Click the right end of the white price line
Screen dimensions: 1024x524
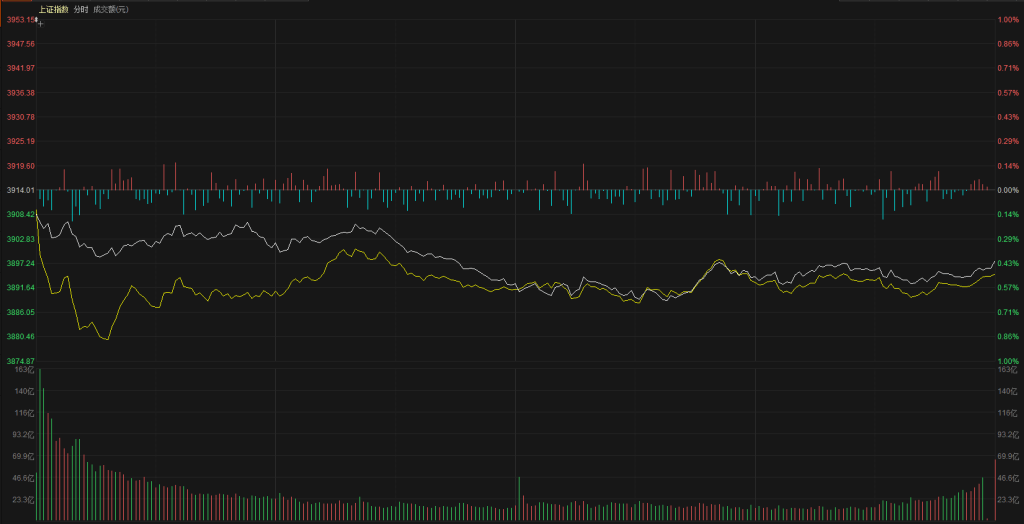[x=994, y=261]
